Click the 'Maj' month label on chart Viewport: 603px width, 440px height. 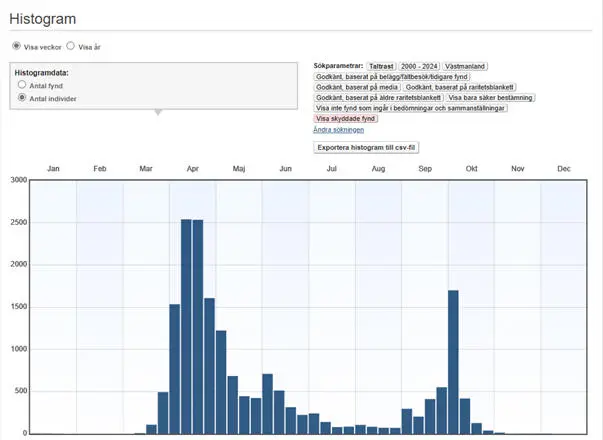pyautogui.click(x=239, y=169)
